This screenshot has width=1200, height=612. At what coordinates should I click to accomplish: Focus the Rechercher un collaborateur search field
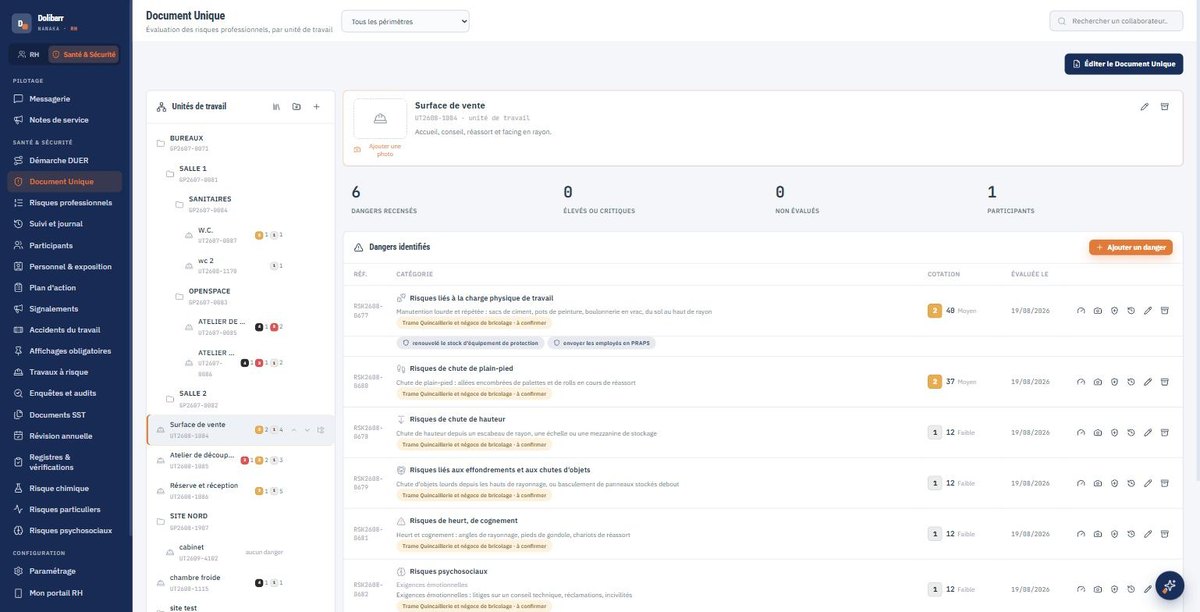tap(1116, 21)
